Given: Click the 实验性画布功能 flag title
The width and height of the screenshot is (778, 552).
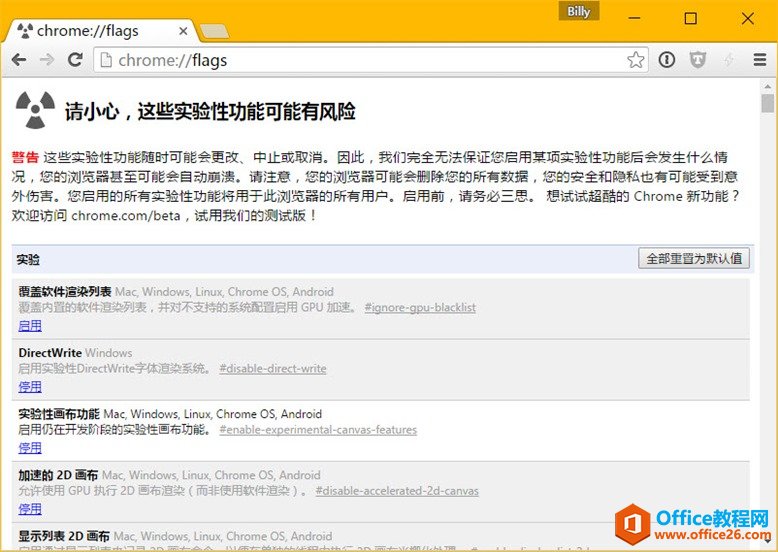Looking at the screenshot, I should point(59,414).
